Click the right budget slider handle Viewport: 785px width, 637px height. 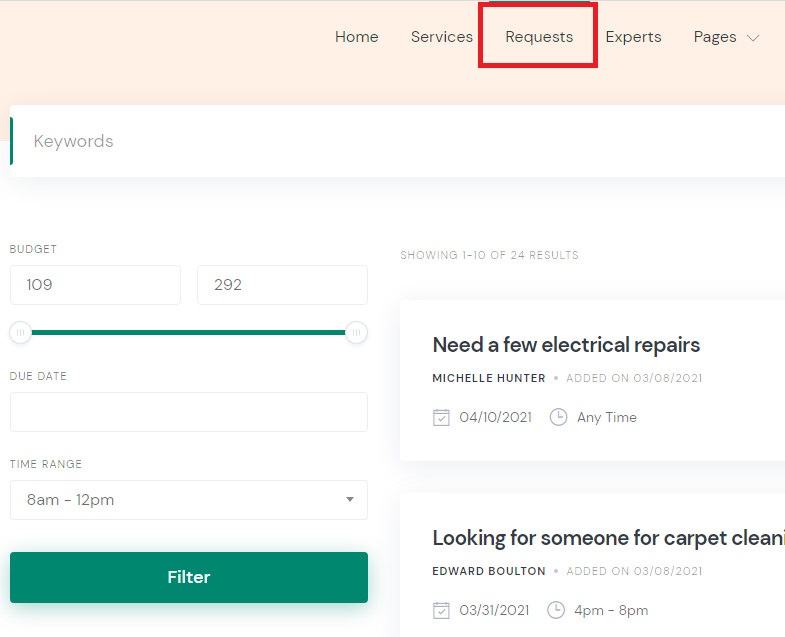pos(356,333)
